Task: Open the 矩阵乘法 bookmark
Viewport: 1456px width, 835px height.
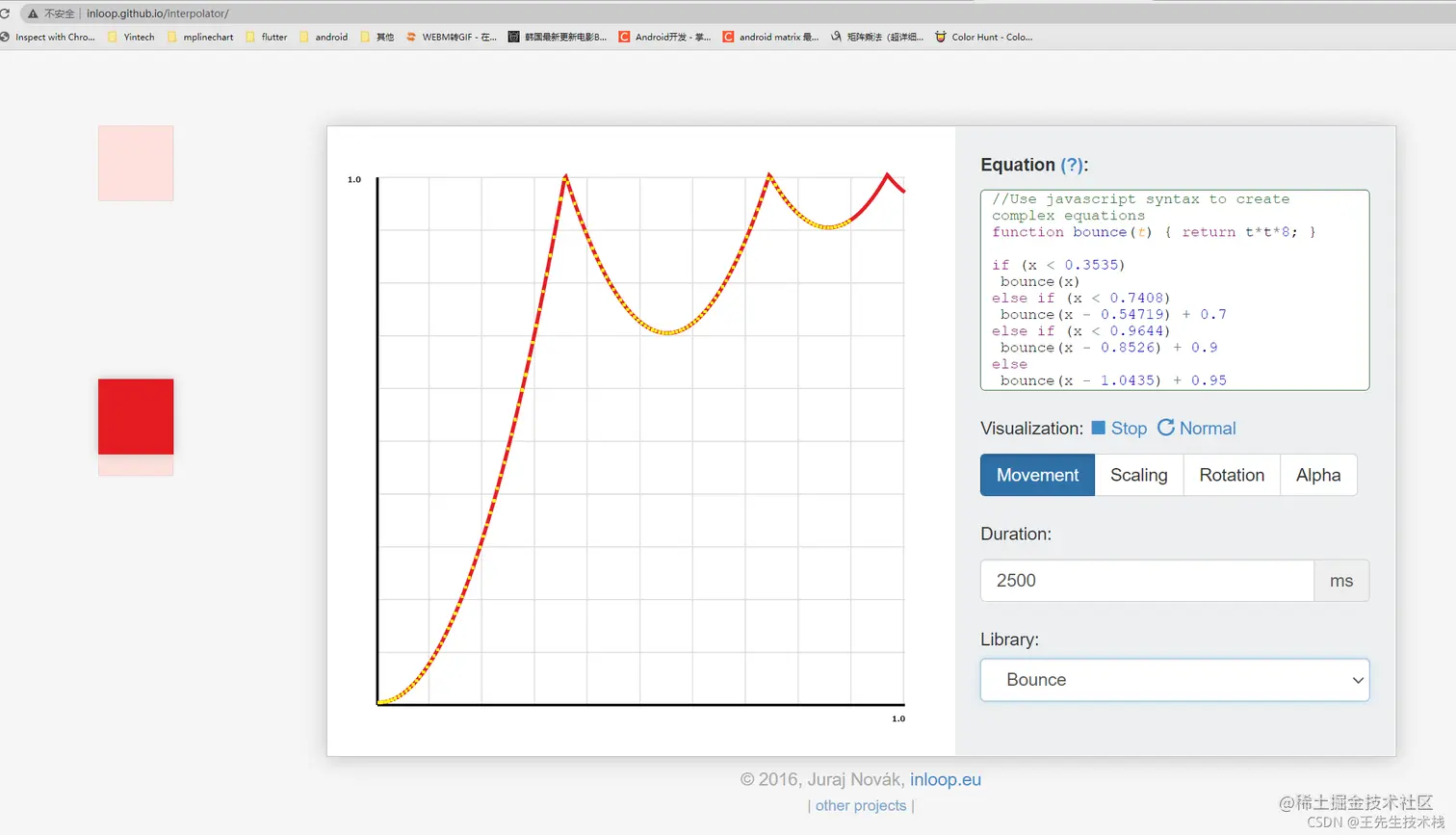Action: tap(877, 37)
